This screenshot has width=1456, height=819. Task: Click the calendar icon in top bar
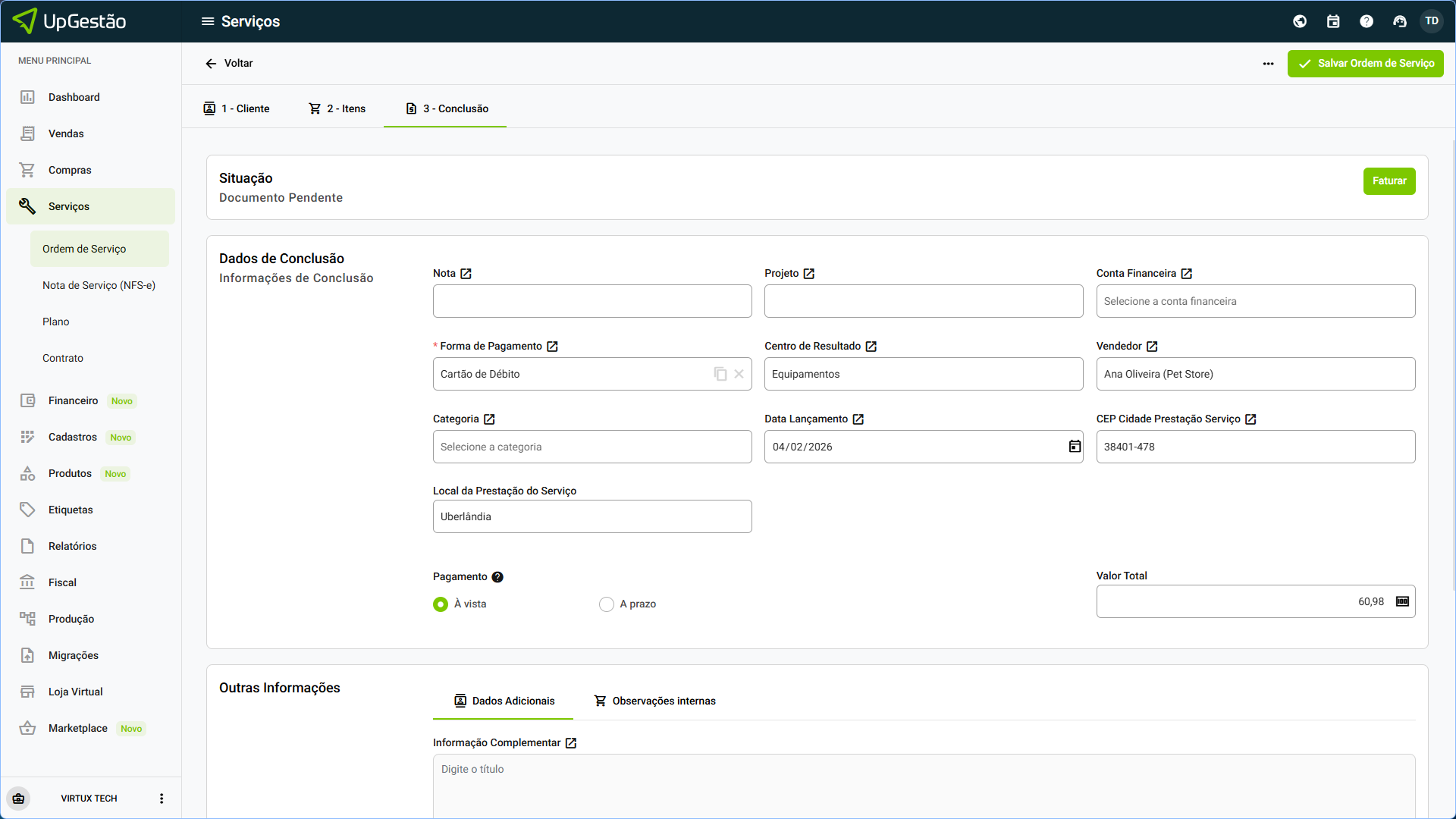coord(1333,21)
